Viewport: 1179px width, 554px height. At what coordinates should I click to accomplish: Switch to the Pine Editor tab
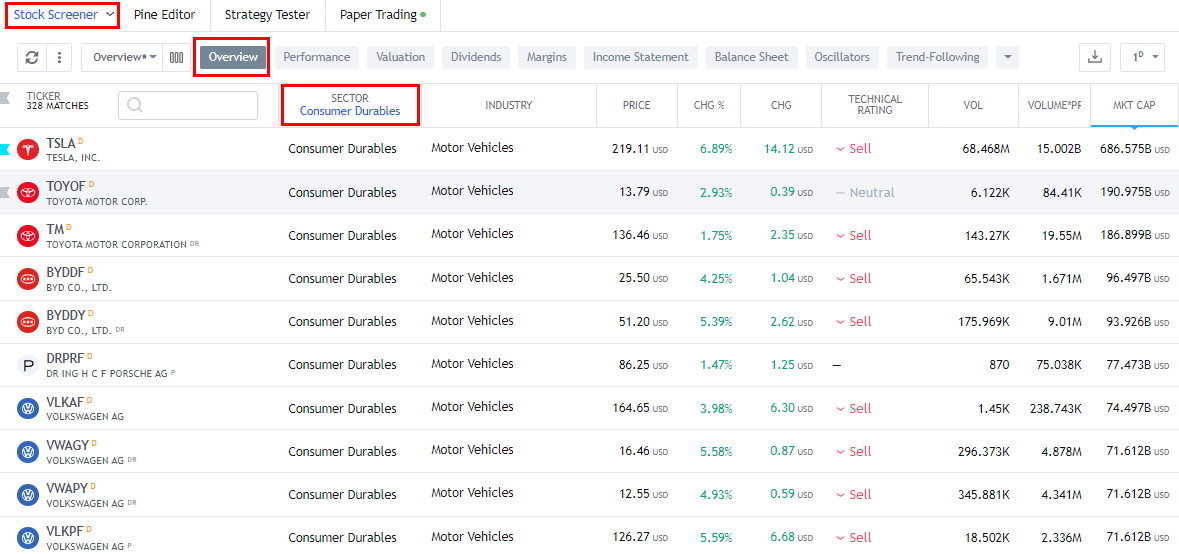(165, 15)
